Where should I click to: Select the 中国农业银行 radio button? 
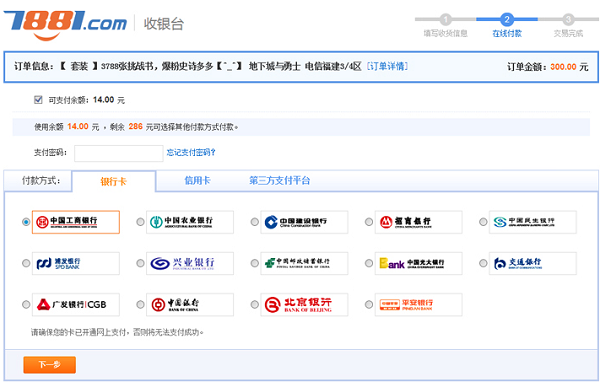140,222
